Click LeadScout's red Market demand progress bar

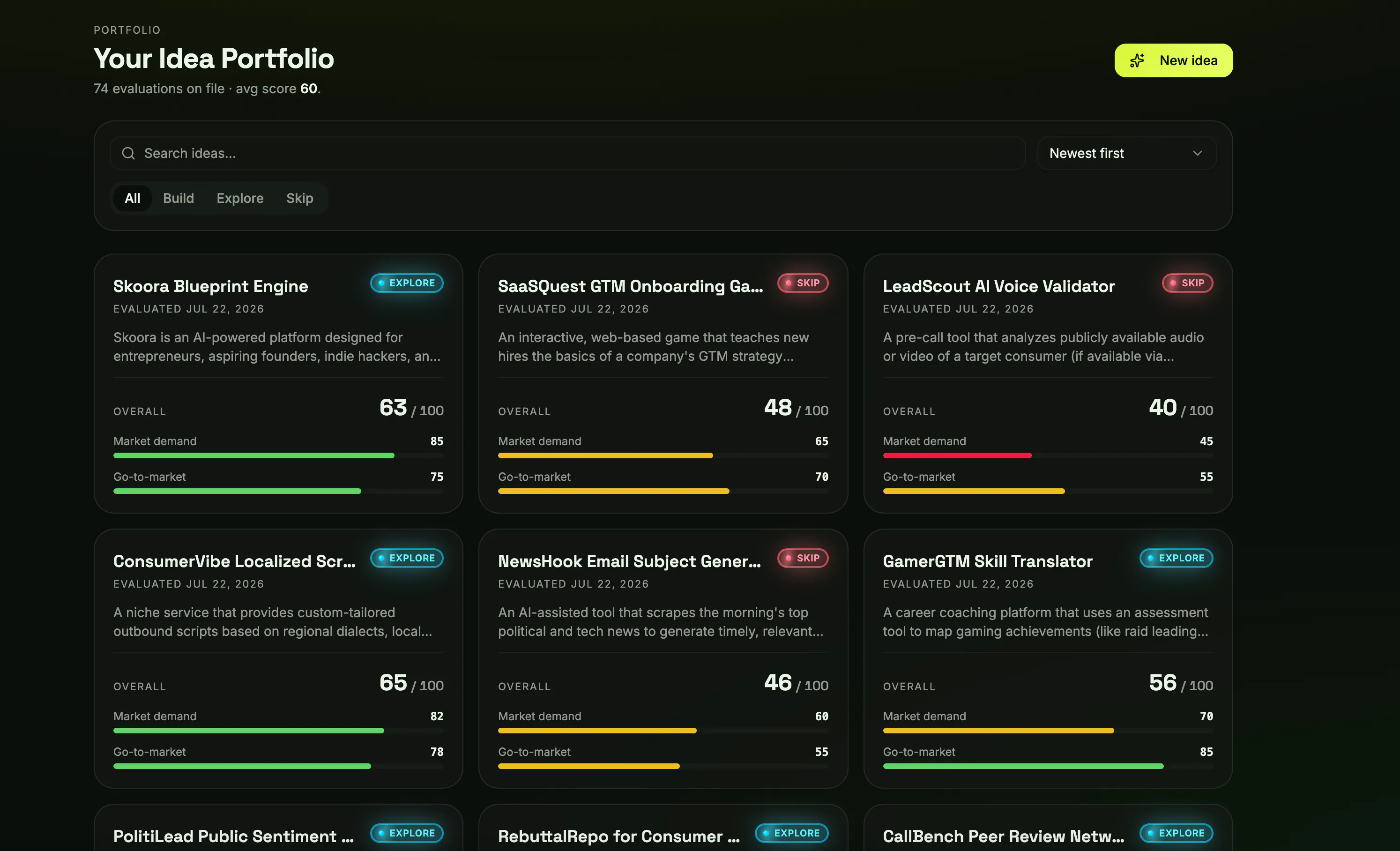point(1048,455)
